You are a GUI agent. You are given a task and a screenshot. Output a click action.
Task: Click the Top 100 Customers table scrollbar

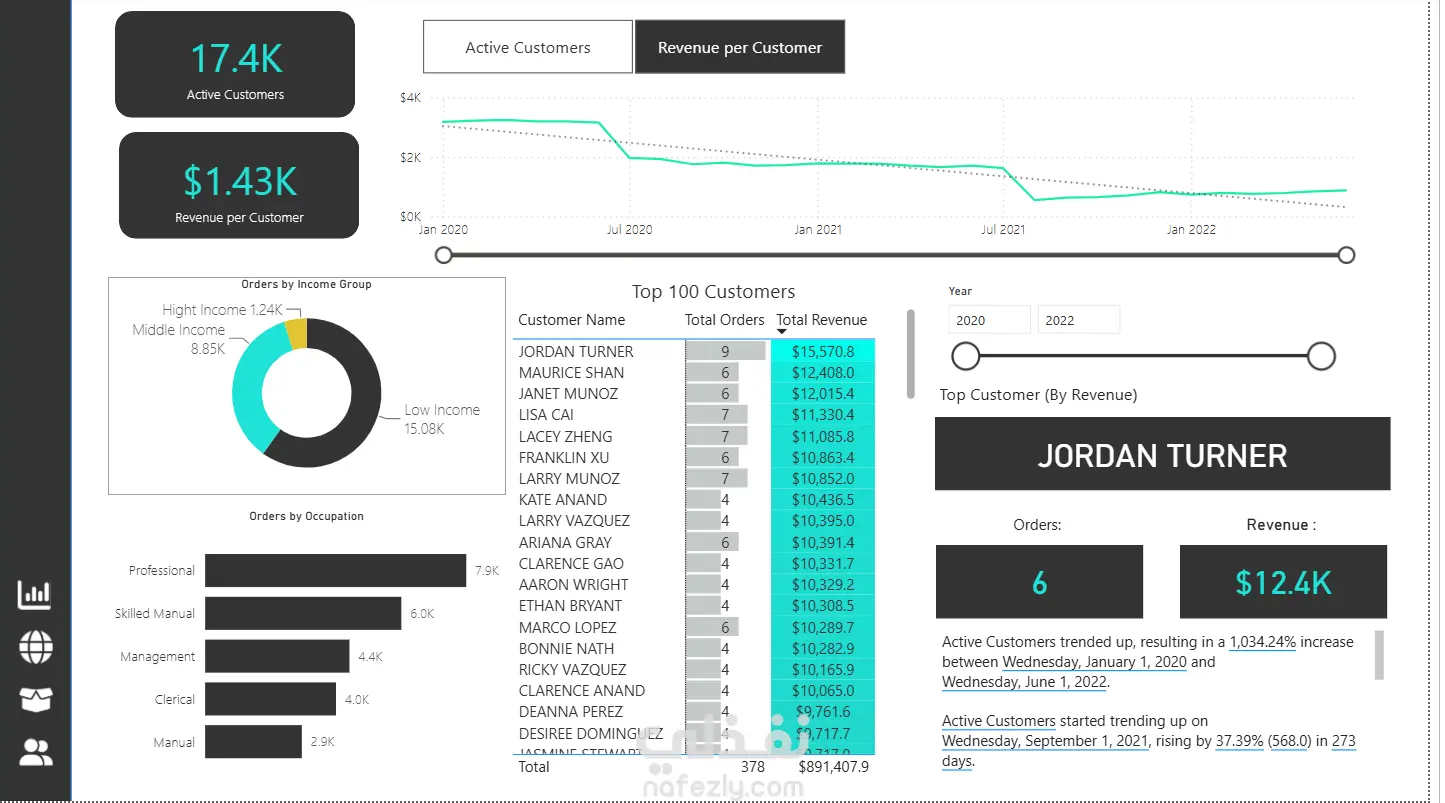tap(910, 354)
